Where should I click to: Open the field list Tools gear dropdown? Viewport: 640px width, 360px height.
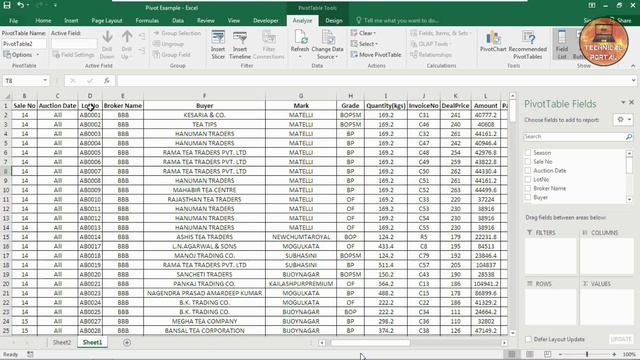(623, 120)
